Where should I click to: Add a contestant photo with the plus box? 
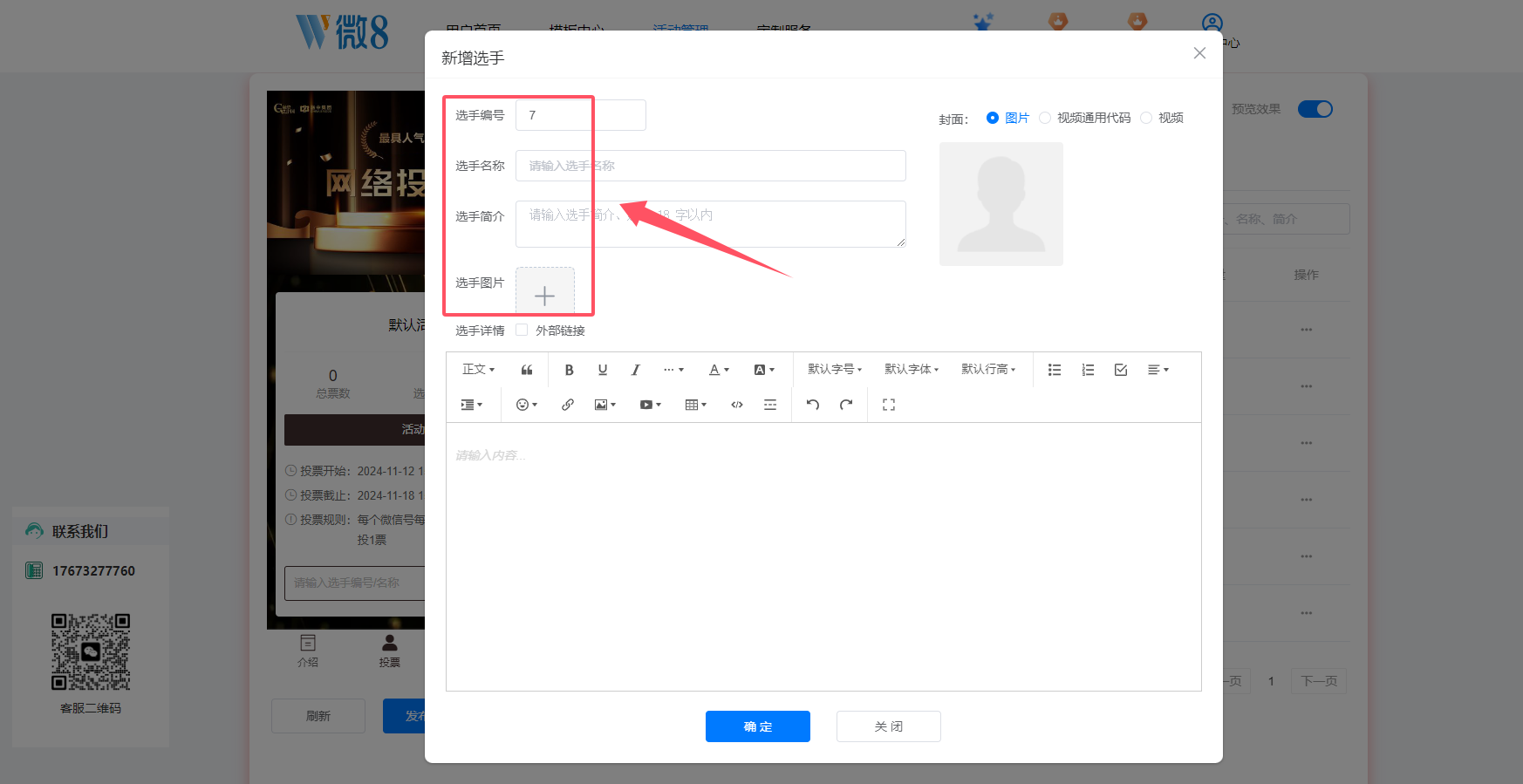tap(544, 291)
